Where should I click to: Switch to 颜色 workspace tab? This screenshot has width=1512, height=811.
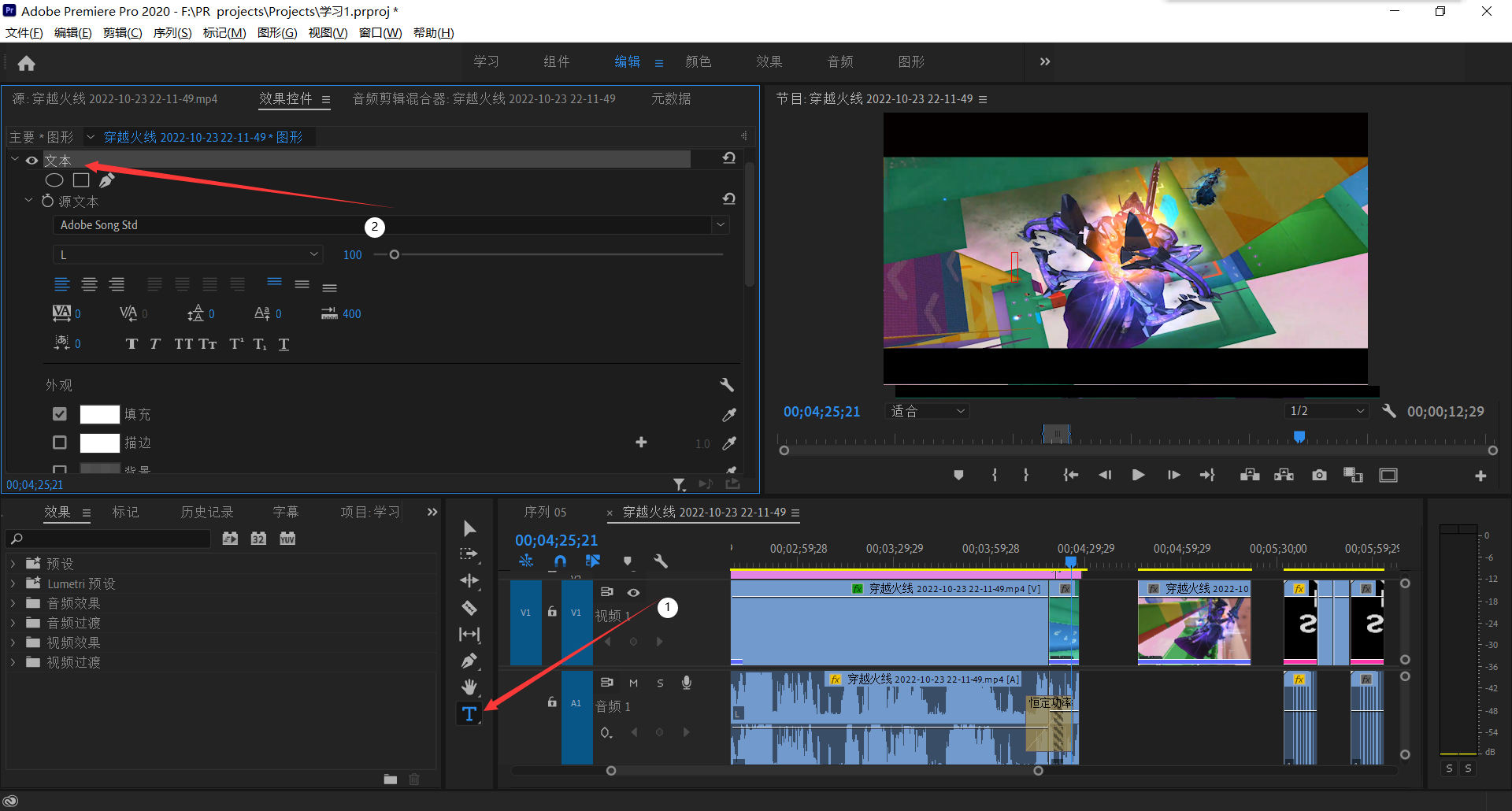coord(699,61)
